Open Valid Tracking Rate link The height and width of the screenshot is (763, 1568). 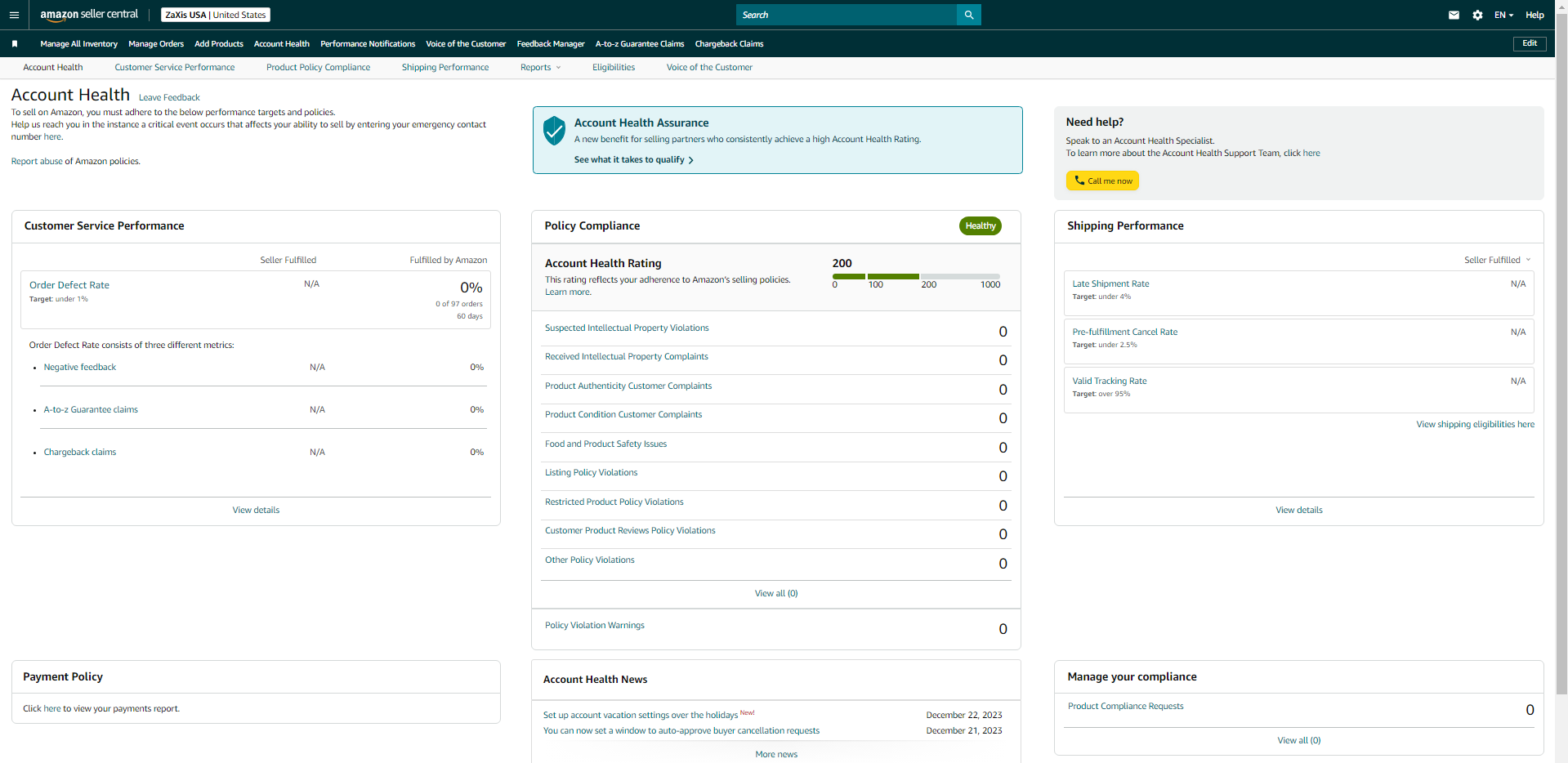click(x=1109, y=381)
